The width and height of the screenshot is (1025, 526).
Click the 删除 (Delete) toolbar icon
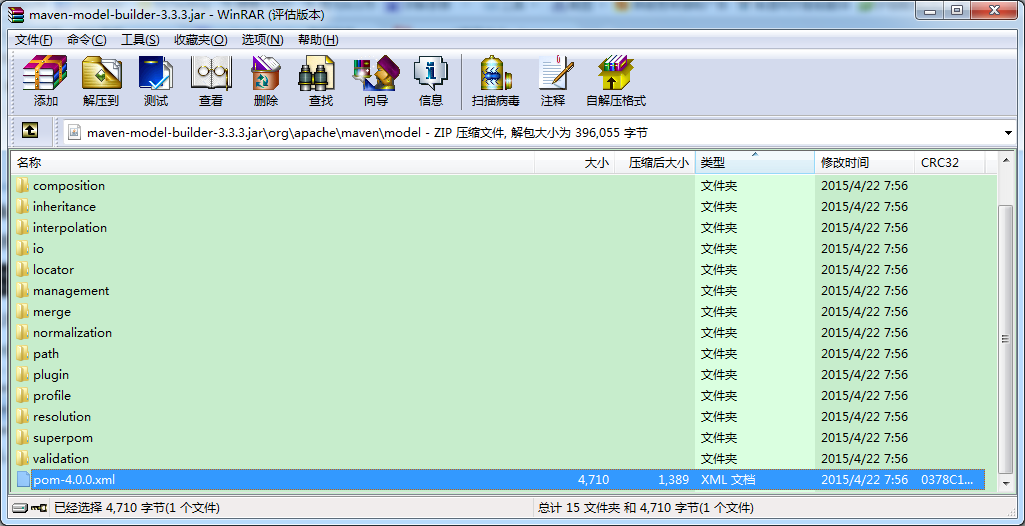pos(265,82)
